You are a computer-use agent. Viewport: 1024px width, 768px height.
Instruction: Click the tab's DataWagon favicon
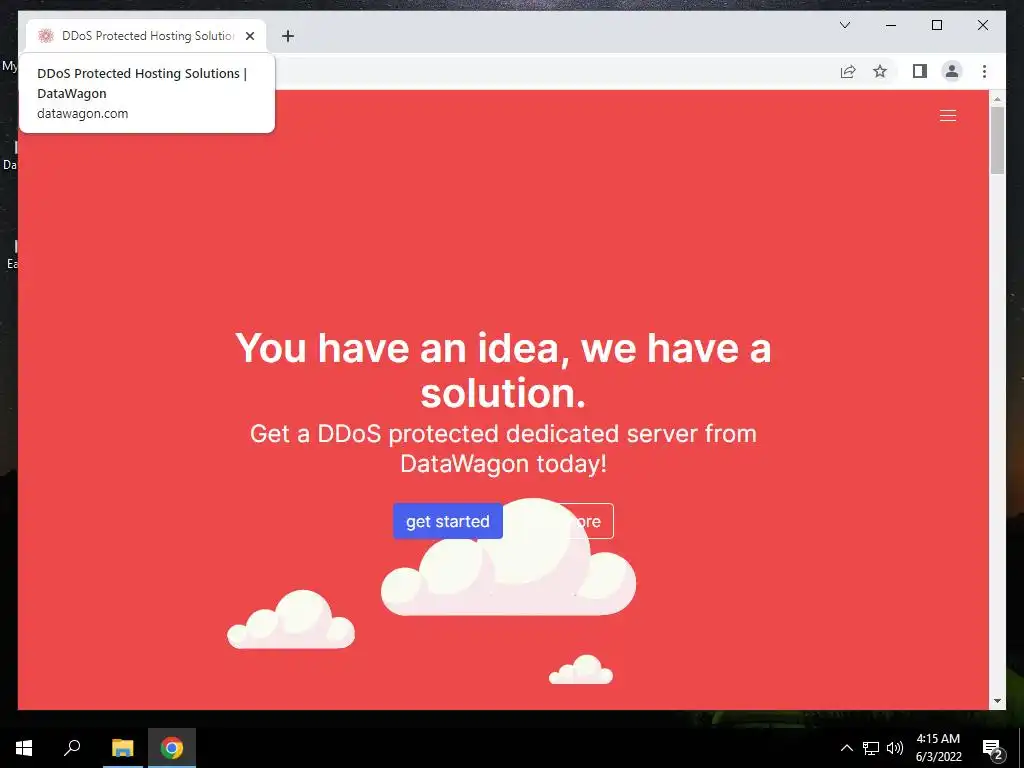45,36
